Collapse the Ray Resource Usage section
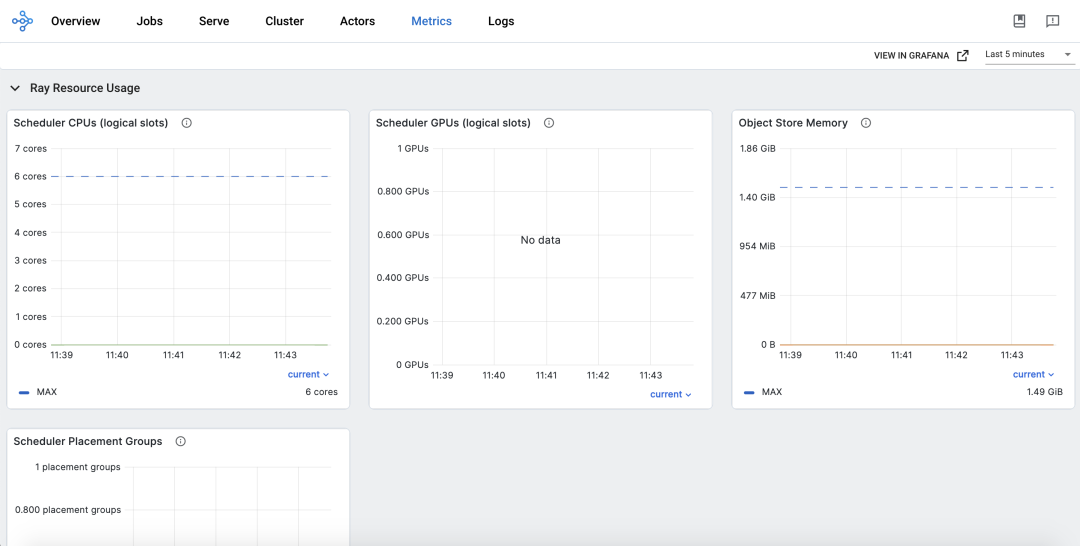 pos(15,88)
